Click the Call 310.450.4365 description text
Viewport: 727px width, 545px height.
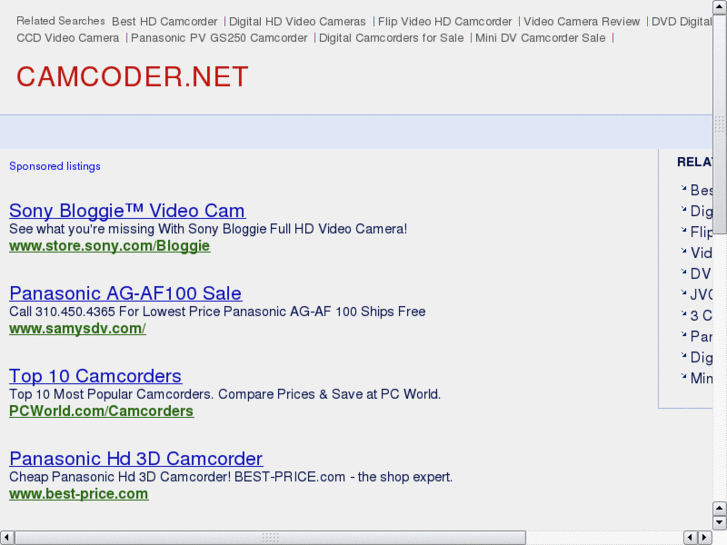(217, 311)
